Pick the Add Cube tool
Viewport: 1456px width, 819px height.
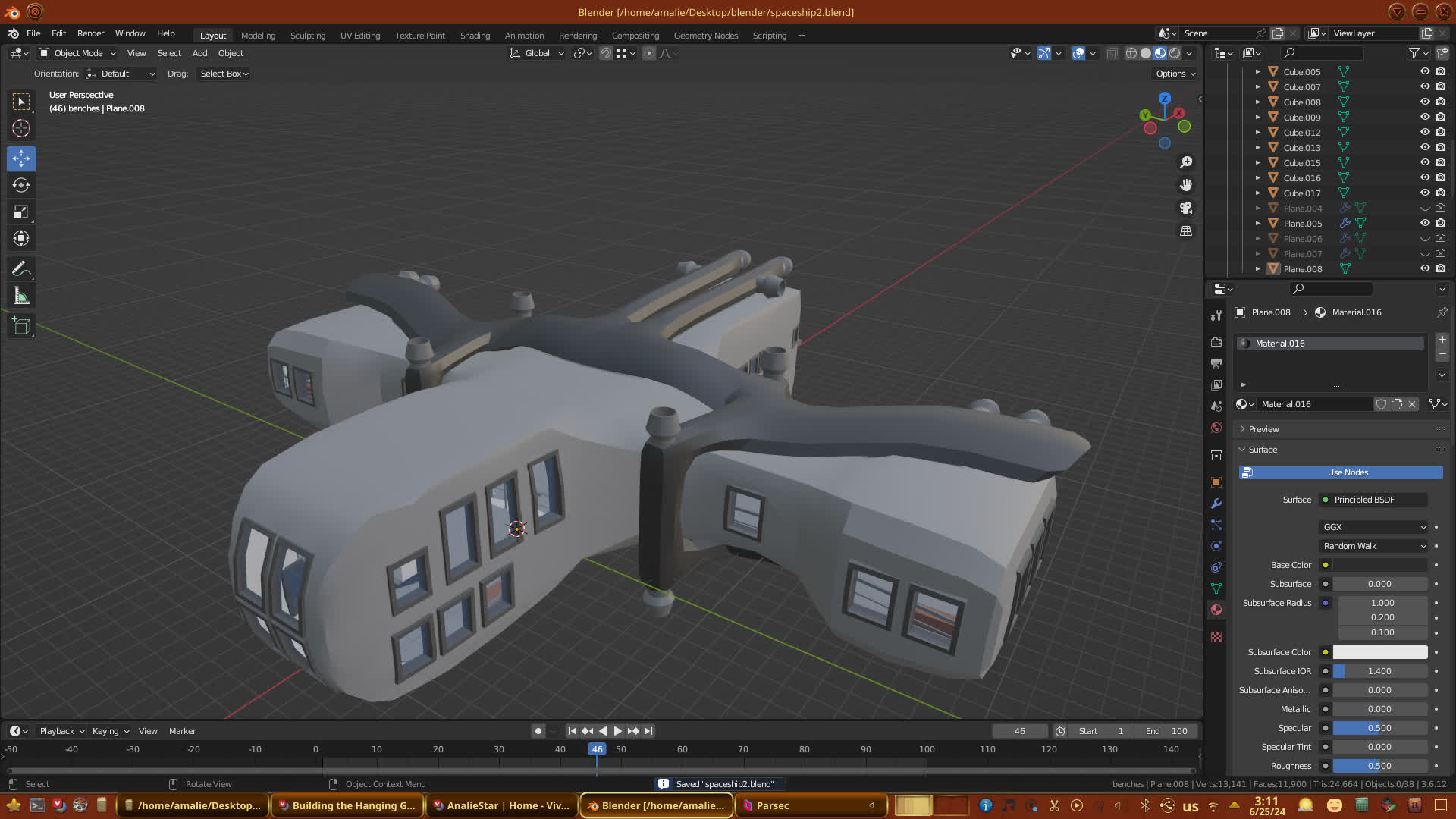pos(21,326)
